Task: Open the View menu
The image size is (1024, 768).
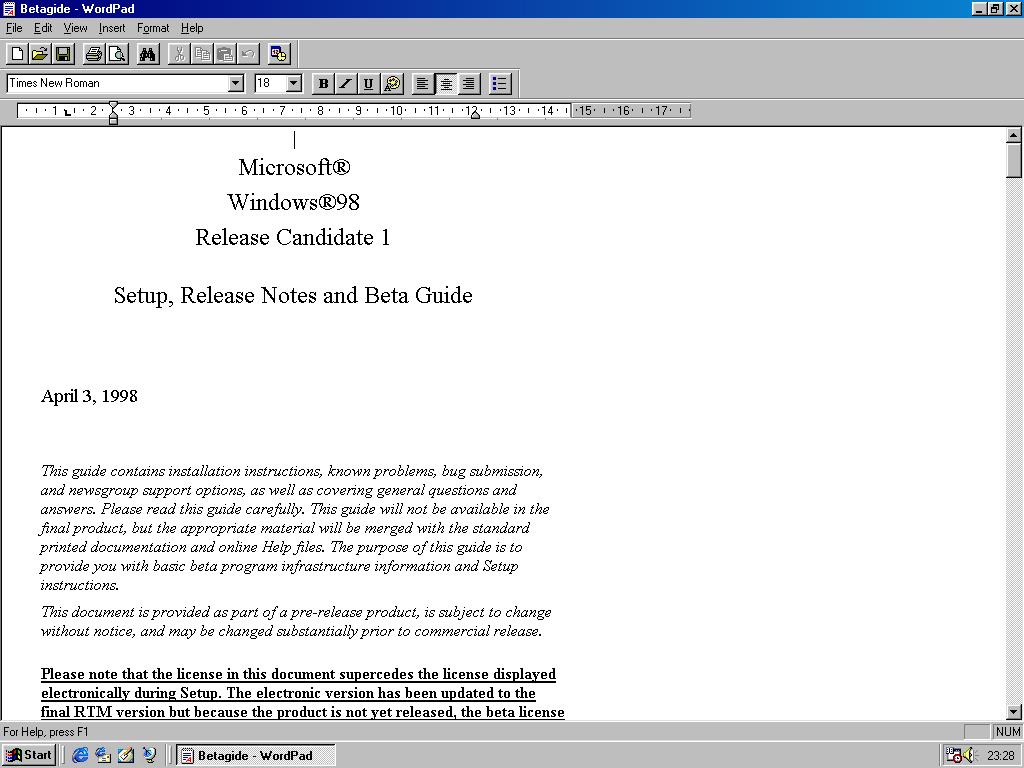Action: tap(75, 28)
